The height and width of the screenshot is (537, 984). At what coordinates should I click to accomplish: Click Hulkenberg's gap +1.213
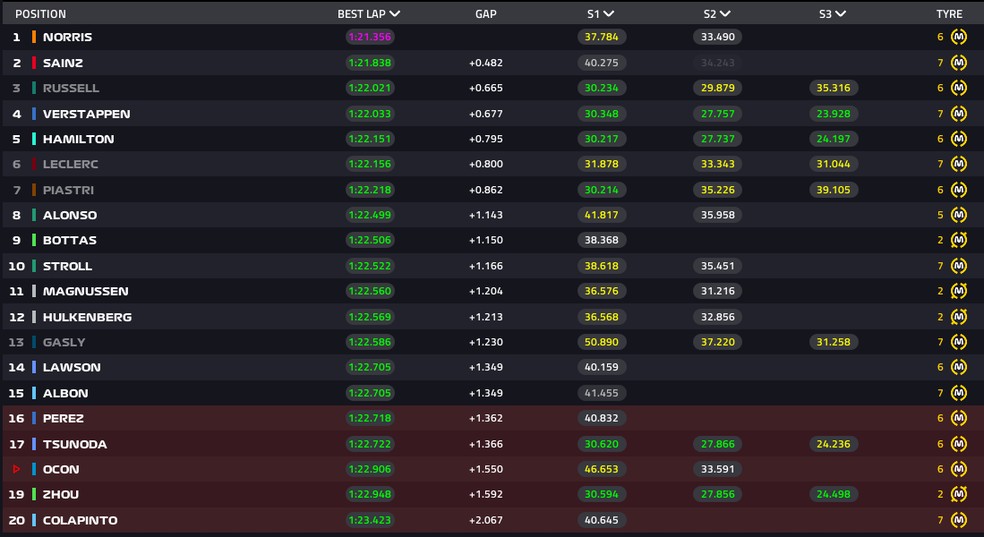point(486,317)
